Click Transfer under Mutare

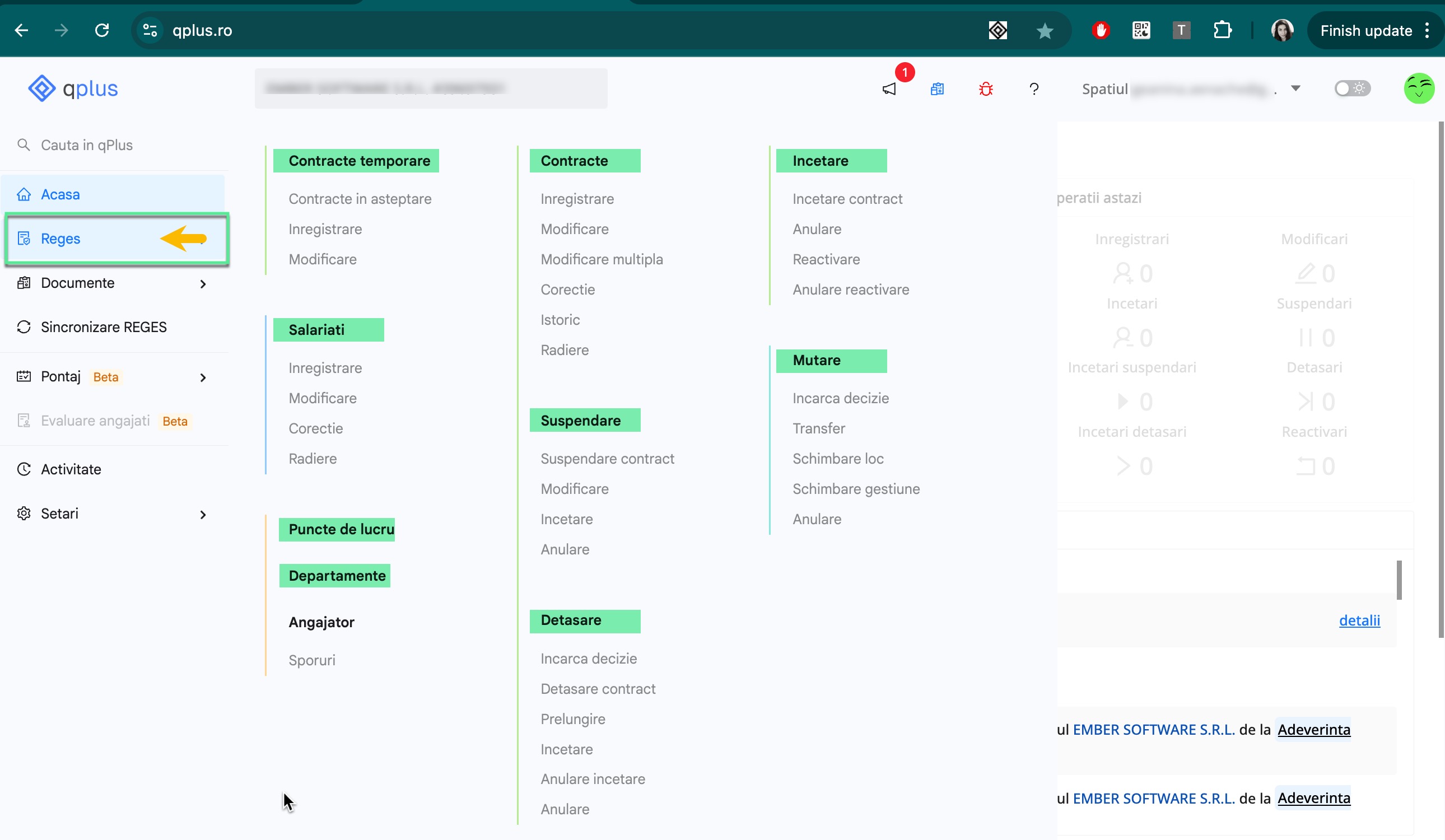tap(819, 428)
